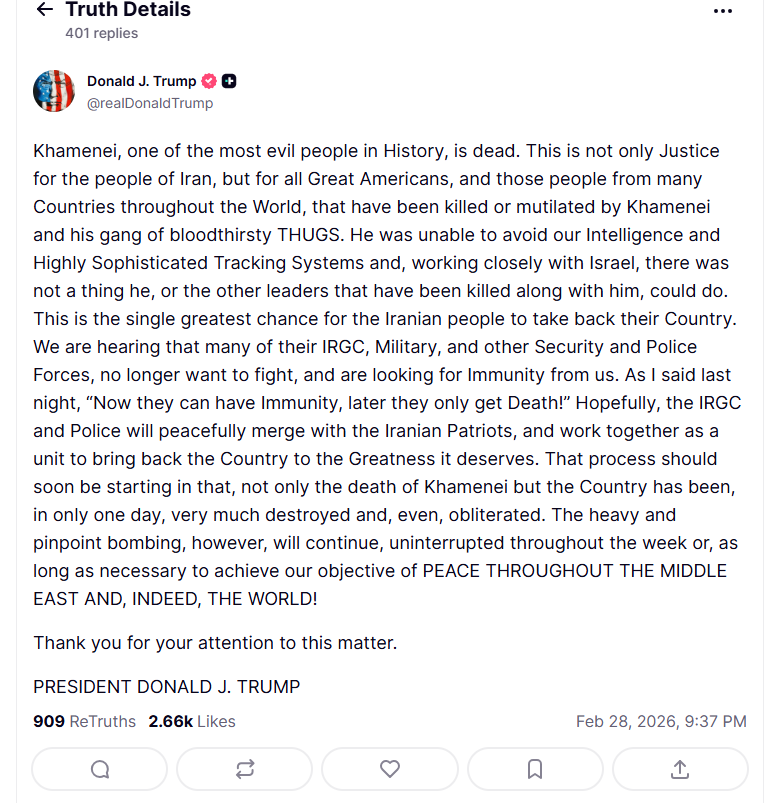View the 909 ReTruths list
Image resolution: width=765 pixels, height=803 pixels.
click(x=84, y=721)
